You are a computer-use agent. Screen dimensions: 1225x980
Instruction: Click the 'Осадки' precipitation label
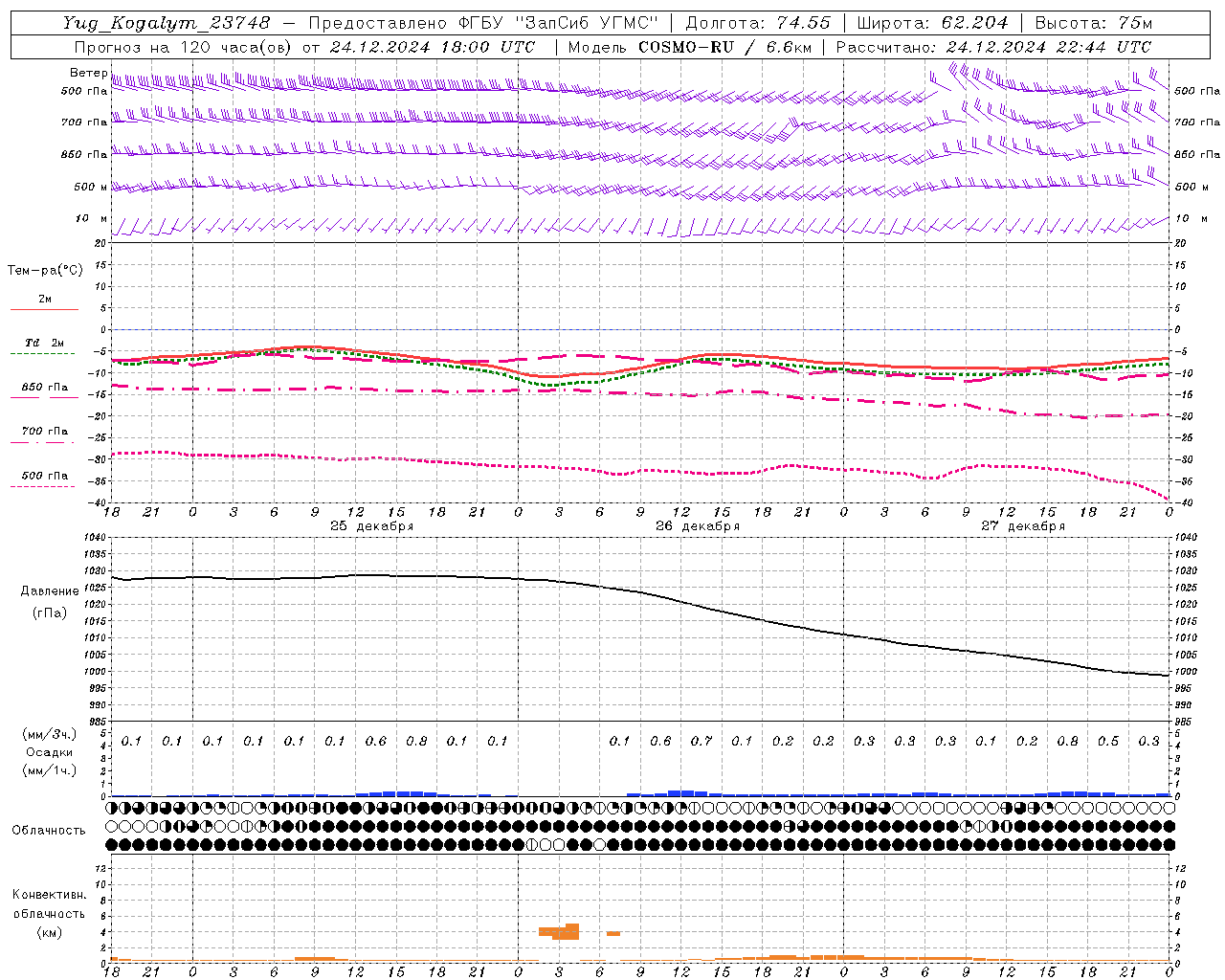tap(50, 752)
